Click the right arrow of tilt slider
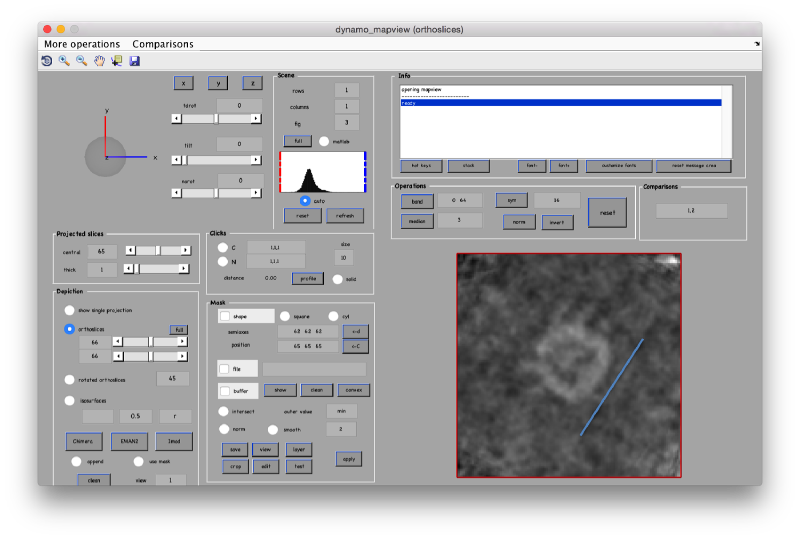 click(x=256, y=160)
